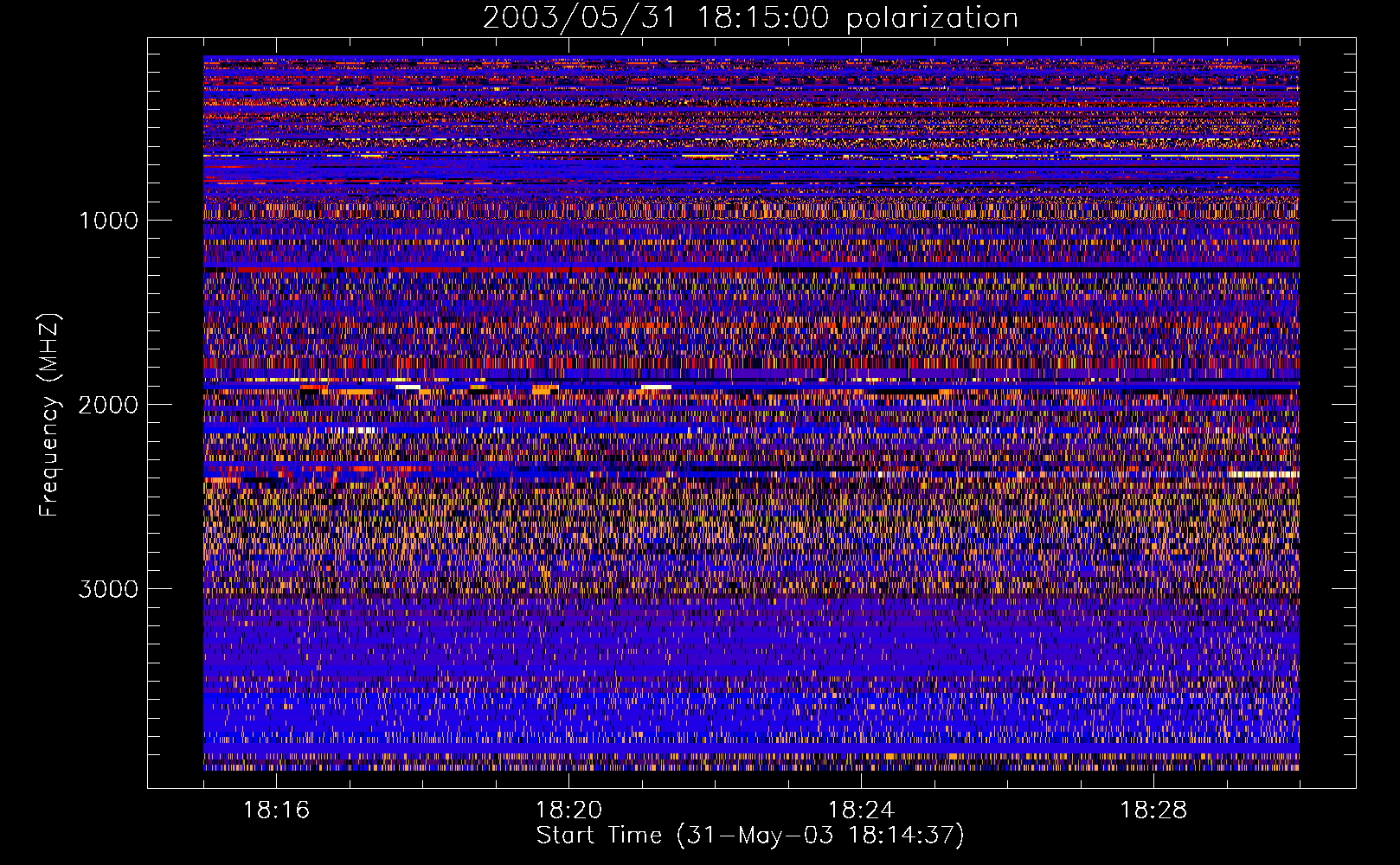Click the plot title '2003/05/31 18:15:00 polarization'
Image resolution: width=1400 pixels, height=865 pixels.
[750, 18]
